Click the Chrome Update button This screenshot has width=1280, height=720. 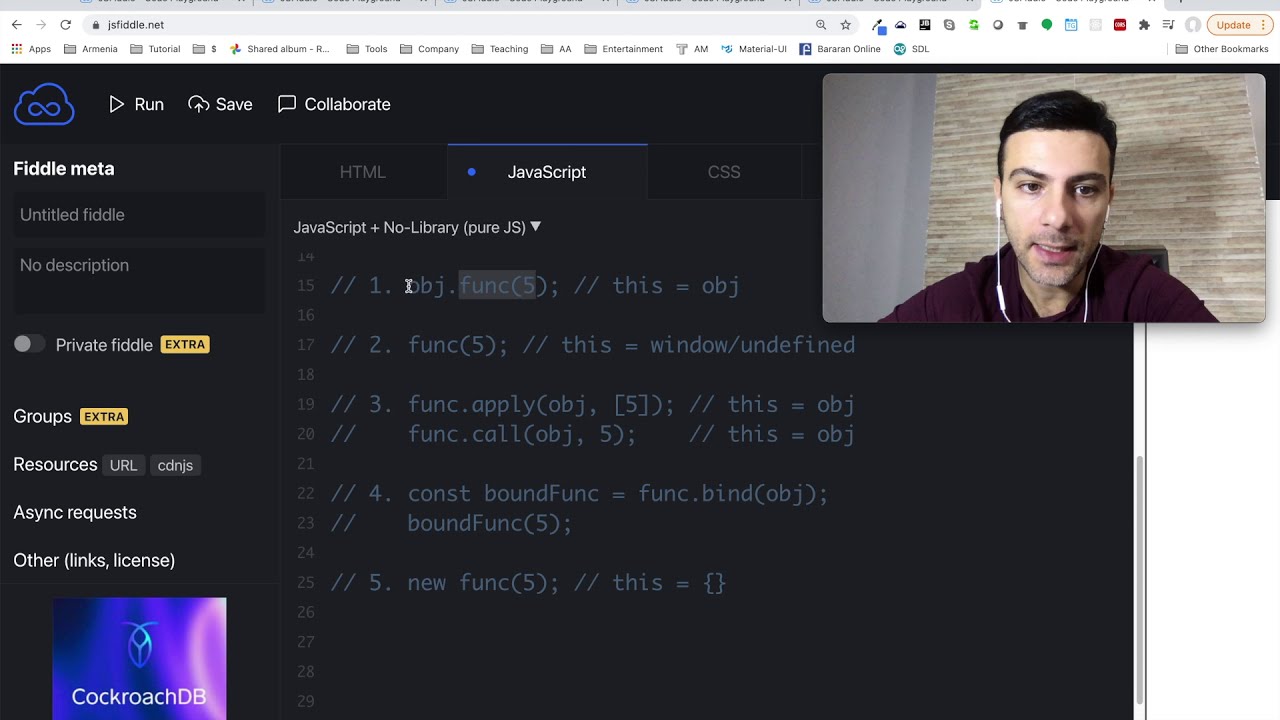point(1240,25)
